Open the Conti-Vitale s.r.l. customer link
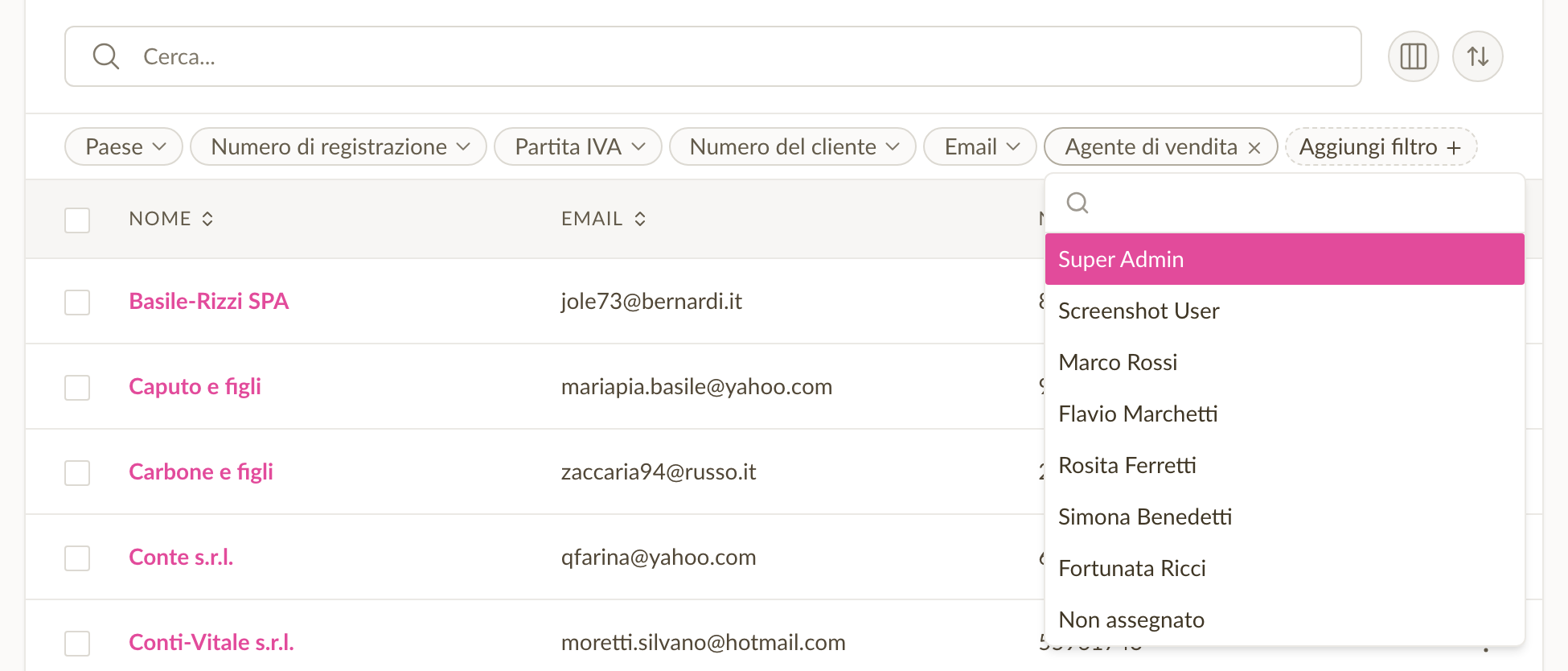Screen dimensions: 1568x671 coord(211,642)
